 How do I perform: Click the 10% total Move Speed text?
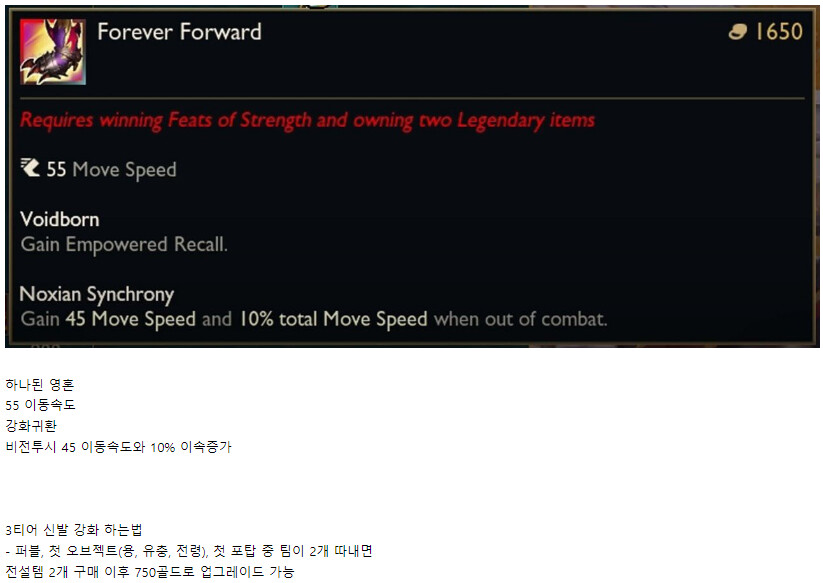point(333,319)
